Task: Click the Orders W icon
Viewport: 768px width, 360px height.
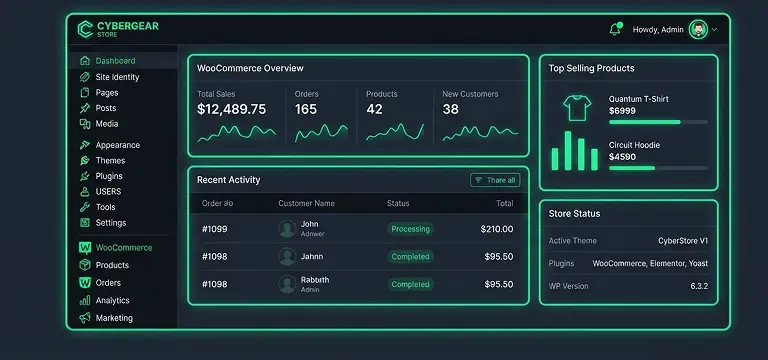Action: coord(85,283)
